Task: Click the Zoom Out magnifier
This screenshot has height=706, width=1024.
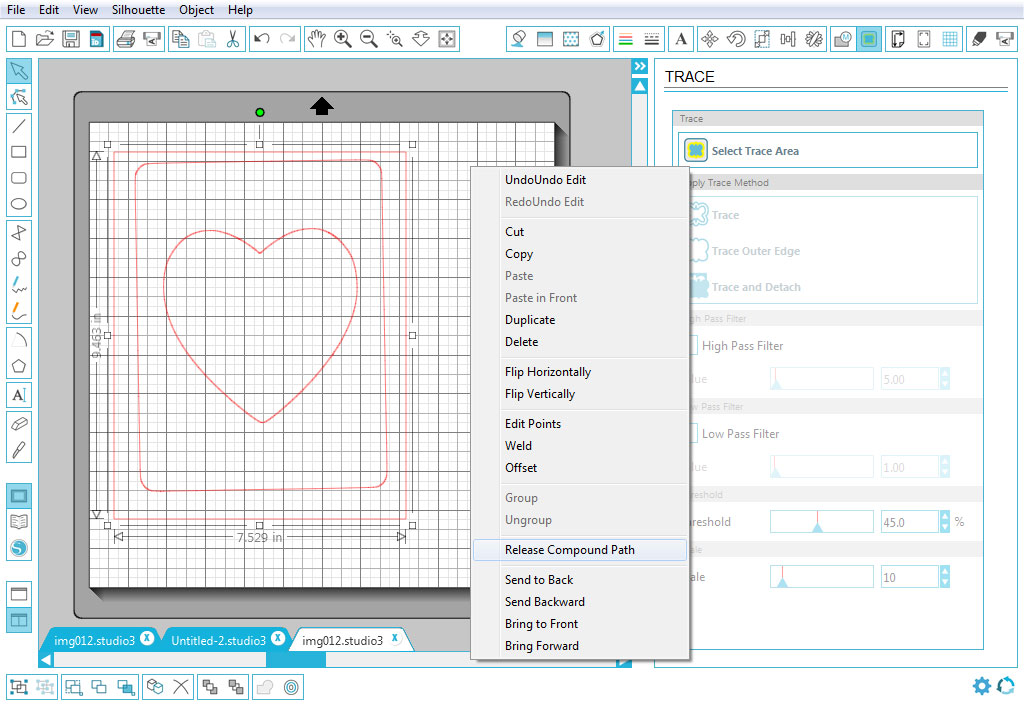Action: click(369, 39)
